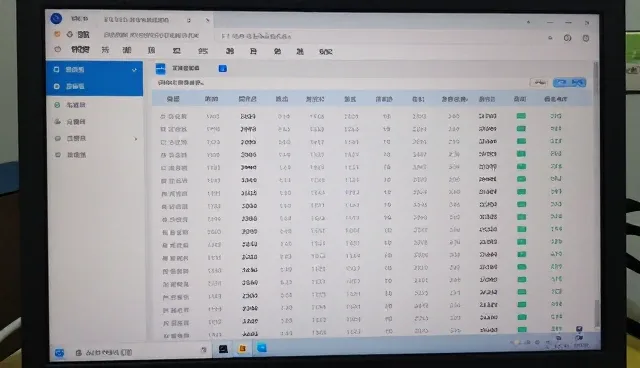Viewport: 640px width, 368px height.
Task: Open the Windows Start button on the taskbar
Action: pyautogui.click(x=59, y=352)
